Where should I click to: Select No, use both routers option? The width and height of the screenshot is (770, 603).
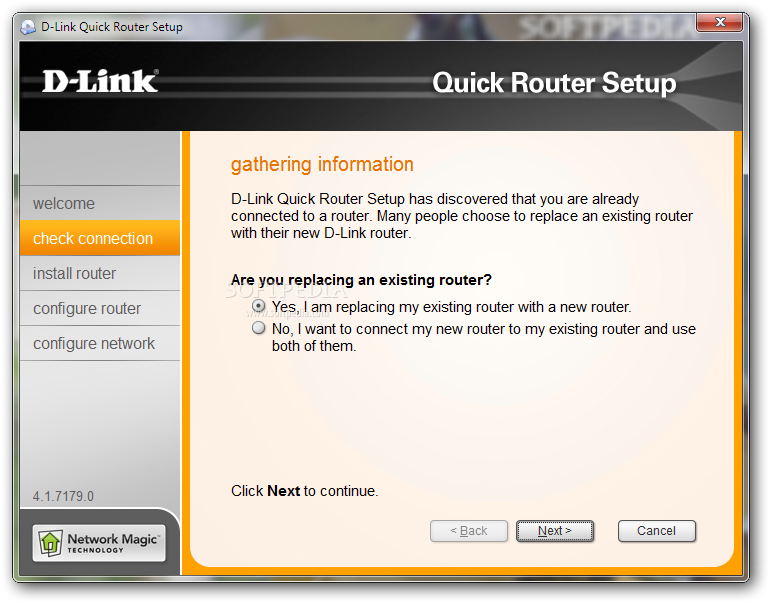[259, 328]
